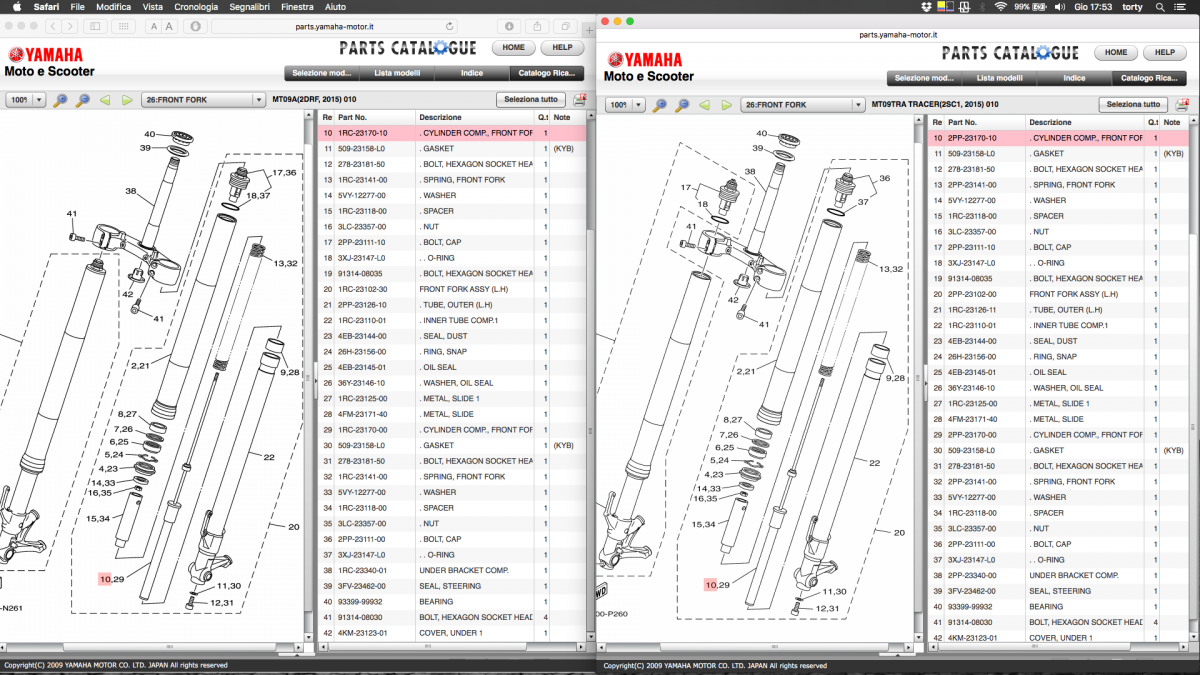
Task: Click highlighted 10,29 label in right diagram
Action: pyautogui.click(x=716, y=585)
